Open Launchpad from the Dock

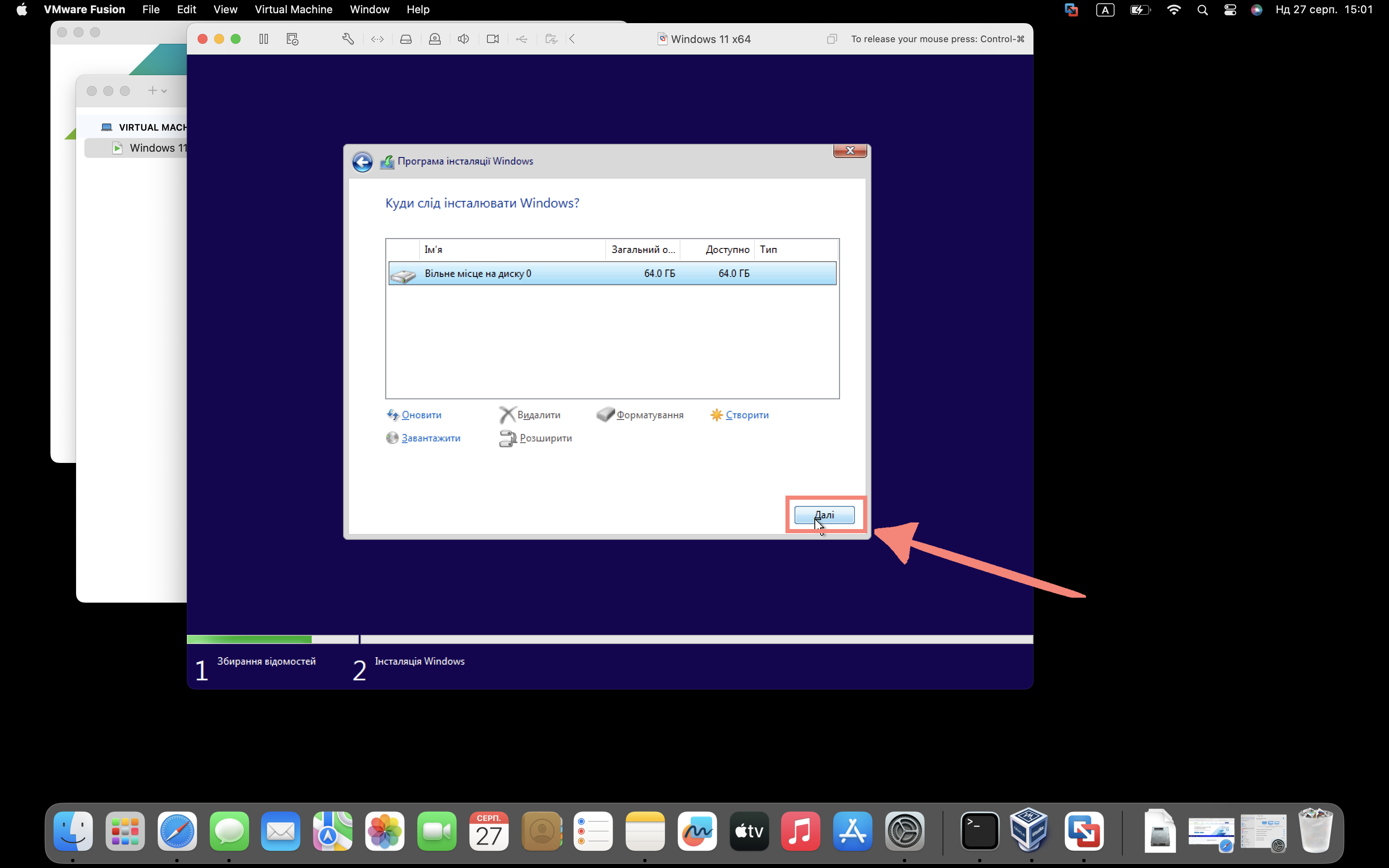point(125,831)
